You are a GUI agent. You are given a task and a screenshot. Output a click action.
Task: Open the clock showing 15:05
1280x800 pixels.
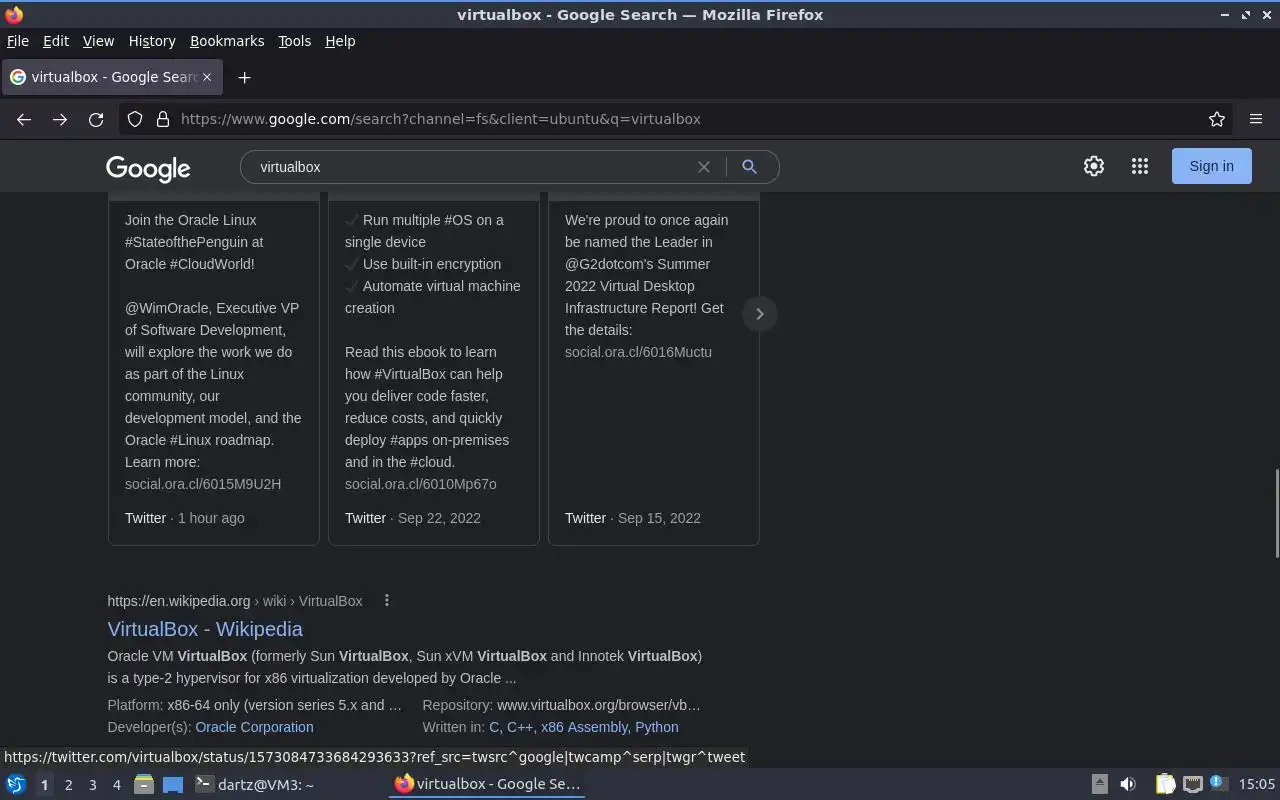[1257, 784]
